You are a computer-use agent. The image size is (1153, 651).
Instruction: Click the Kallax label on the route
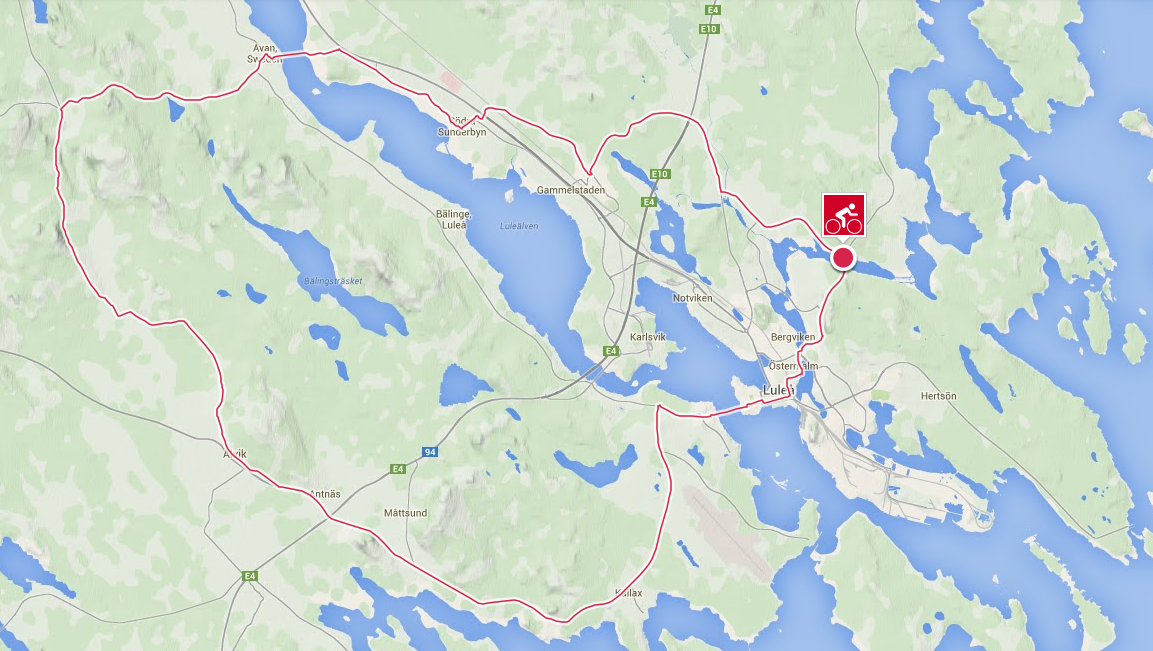(x=629, y=593)
